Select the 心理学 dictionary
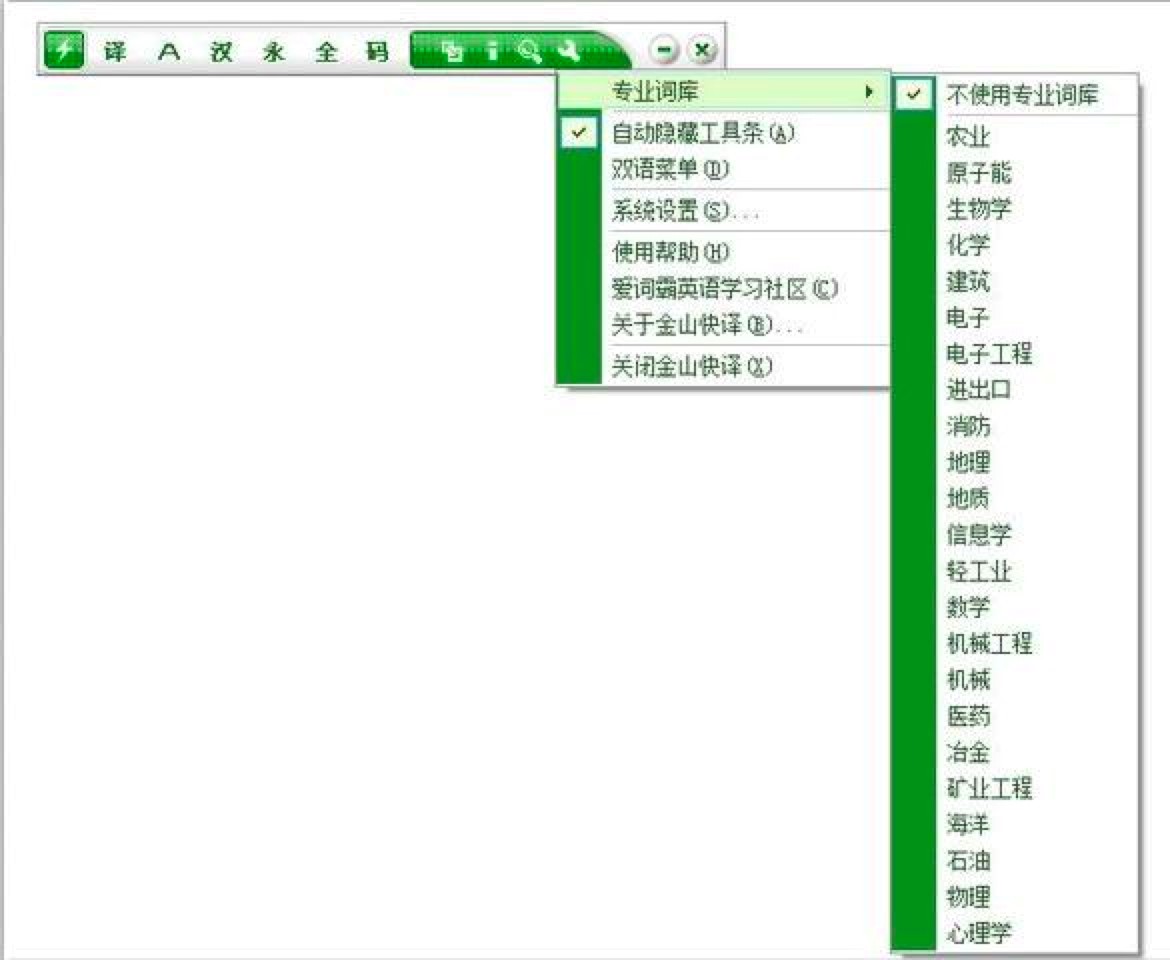The image size is (1170, 960). 1015,932
